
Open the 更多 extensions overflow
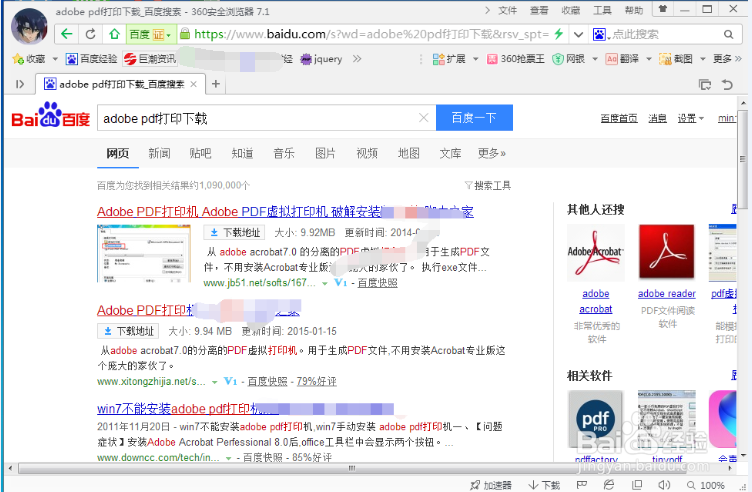727,59
